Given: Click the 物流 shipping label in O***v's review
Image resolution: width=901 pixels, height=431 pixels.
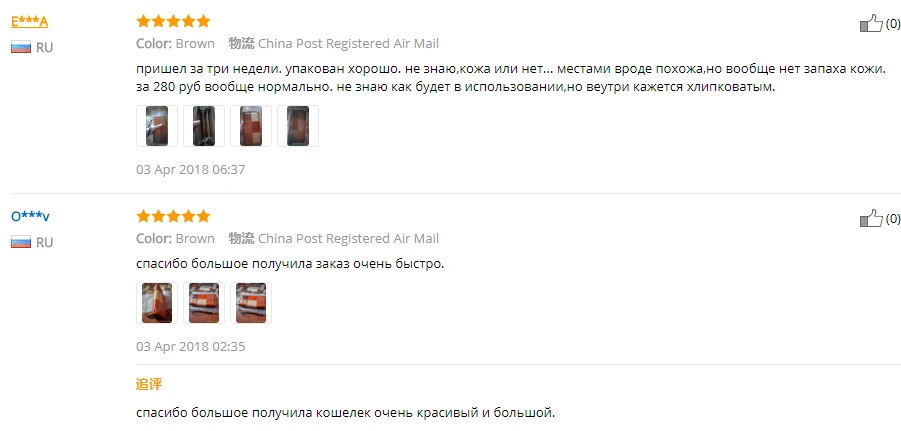Looking at the screenshot, I should tap(241, 238).
